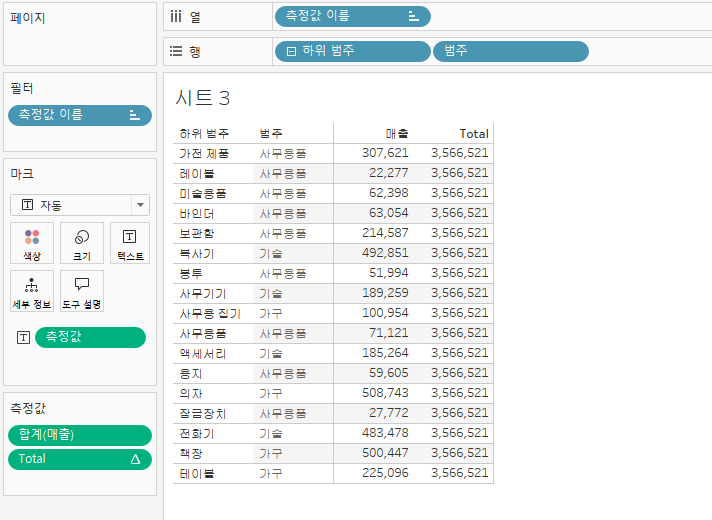The height and width of the screenshot is (520, 712).
Task: Select the 합계(매출) measure pill
Action: point(80,435)
